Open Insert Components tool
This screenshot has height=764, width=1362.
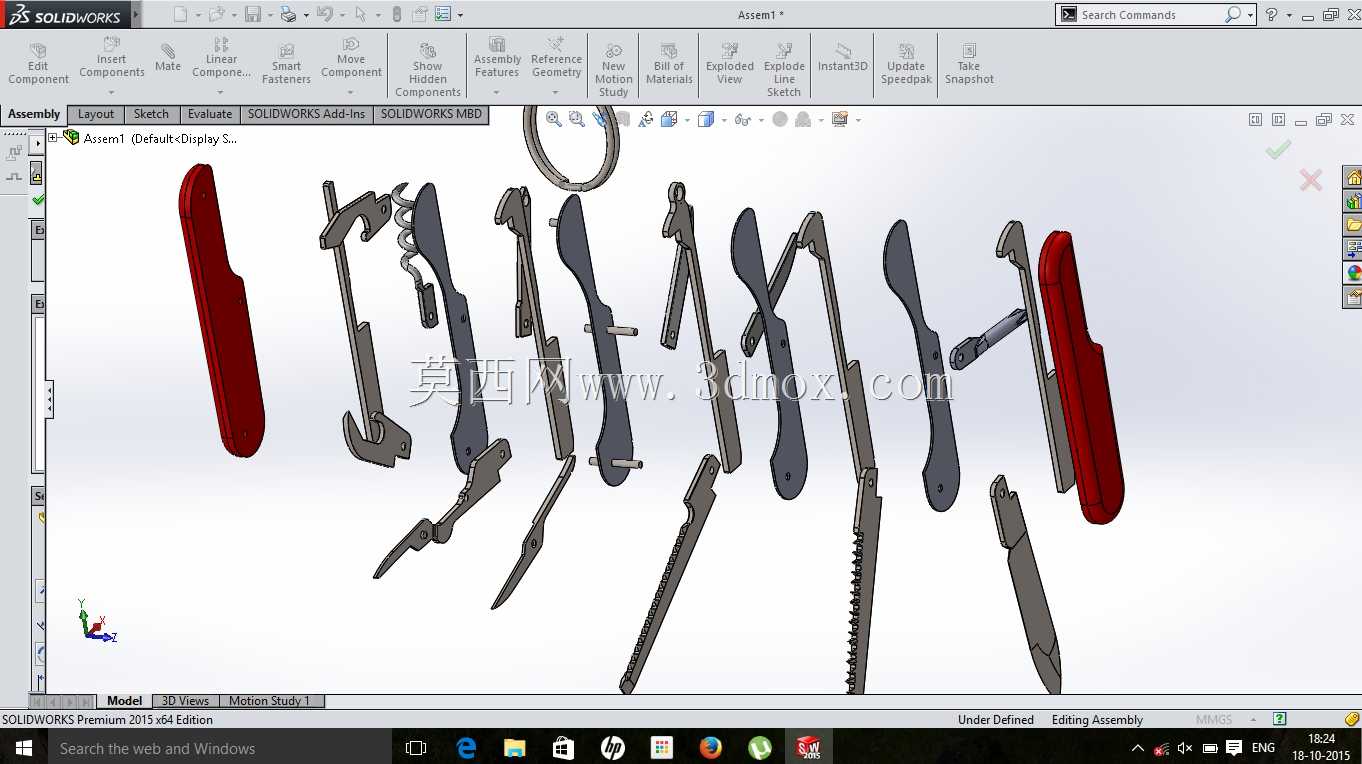pos(112,58)
